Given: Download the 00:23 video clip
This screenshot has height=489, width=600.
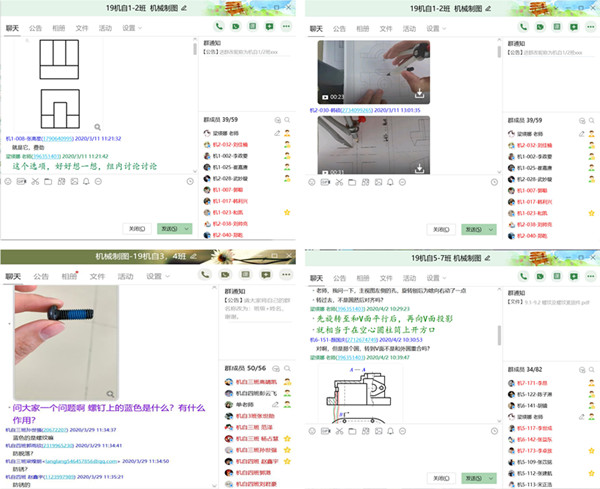Looking at the screenshot, I should pos(420,95).
